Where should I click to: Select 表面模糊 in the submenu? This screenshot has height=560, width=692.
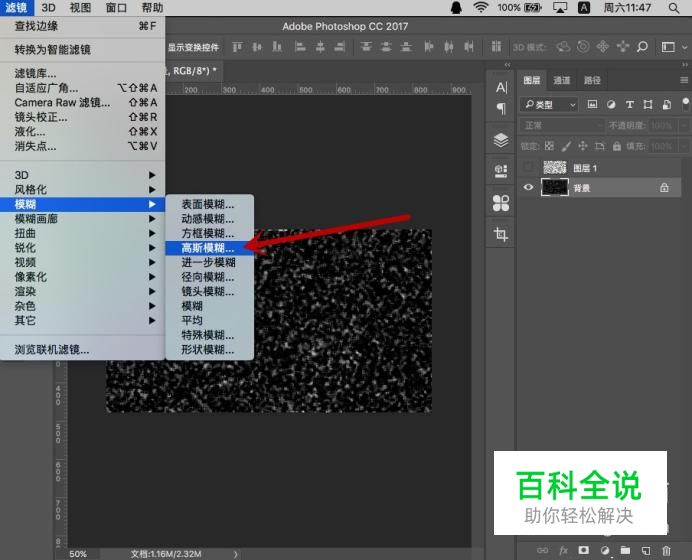(x=209, y=204)
